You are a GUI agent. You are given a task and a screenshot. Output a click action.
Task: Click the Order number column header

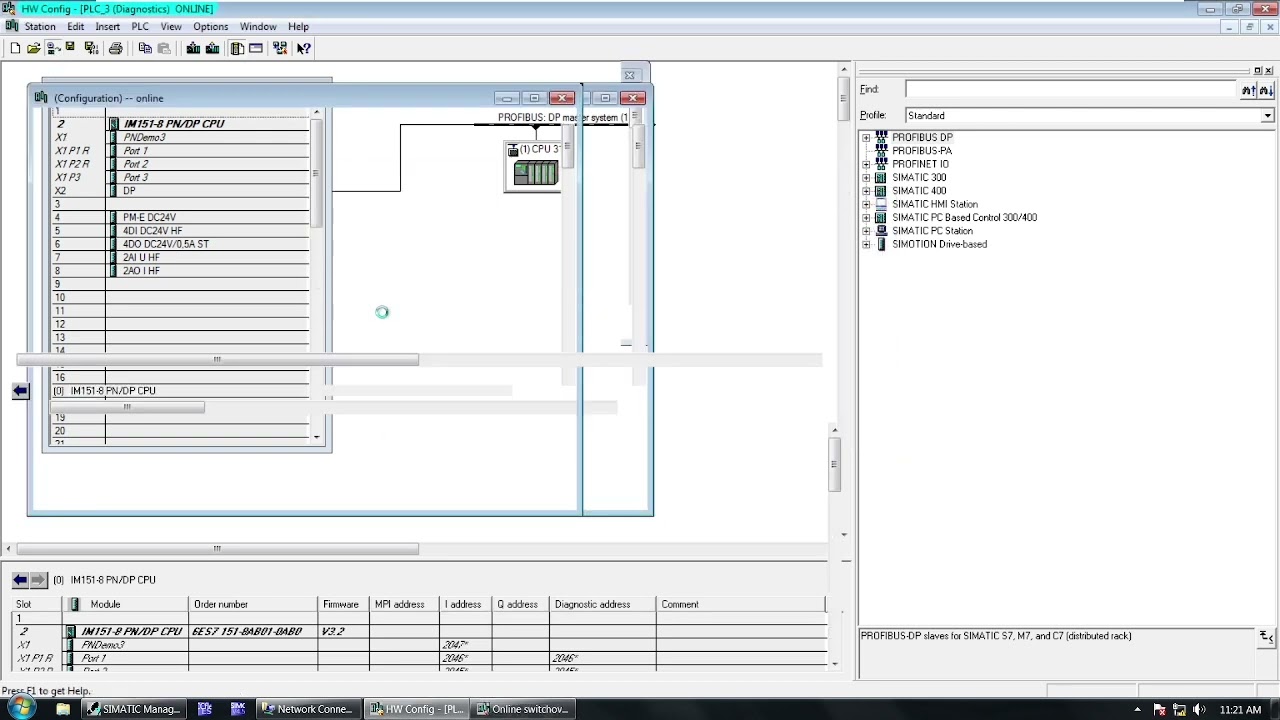tap(252, 604)
